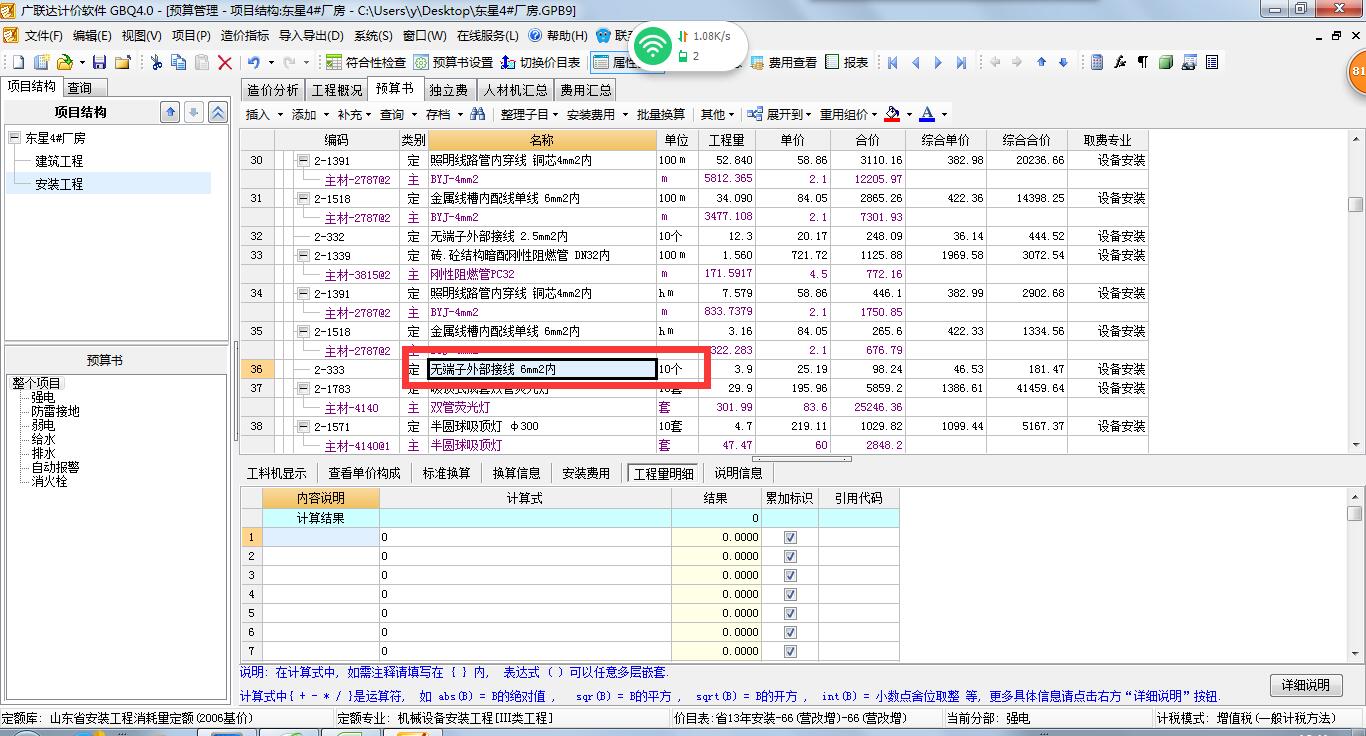The height and width of the screenshot is (736, 1366).
Task: Create a new file via blank page icon
Action: [18, 62]
